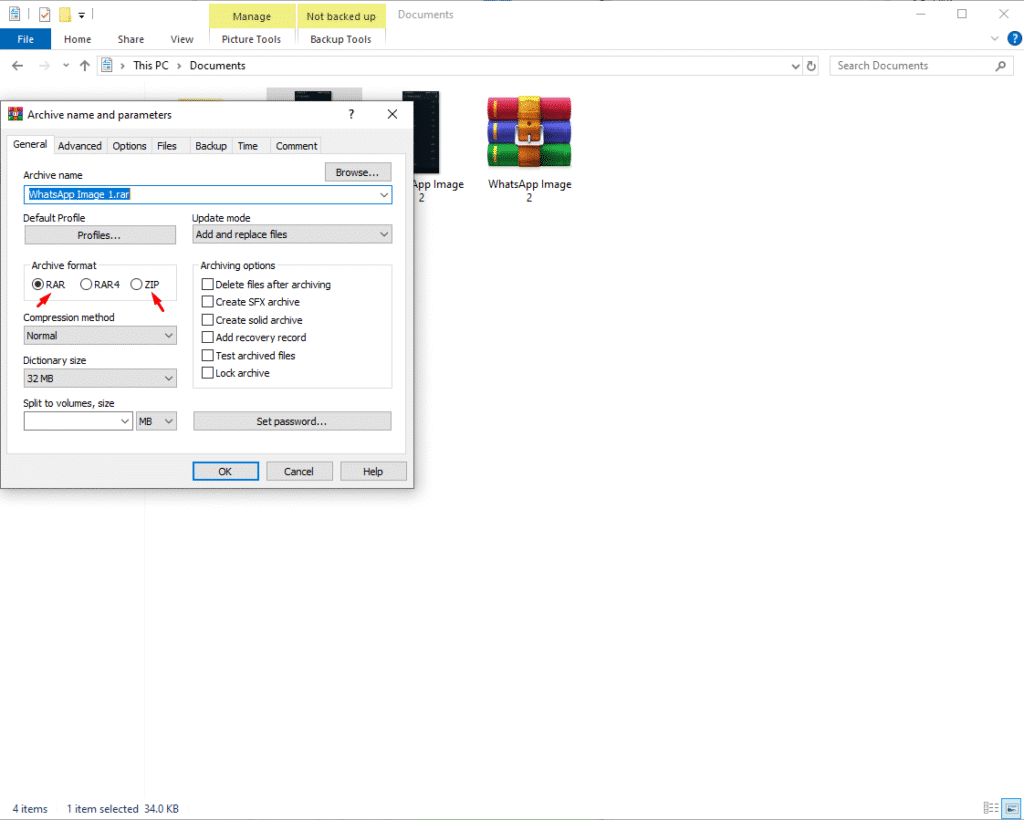Screen dimensions: 1024x820
Task: Select RAR4 archive format
Action: 100,285
